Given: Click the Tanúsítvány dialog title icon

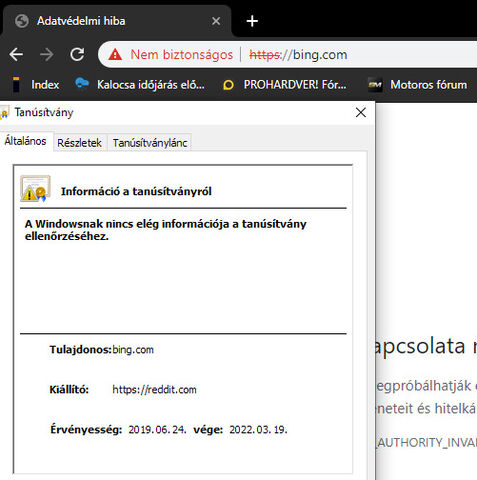Looking at the screenshot, I should point(4,113).
